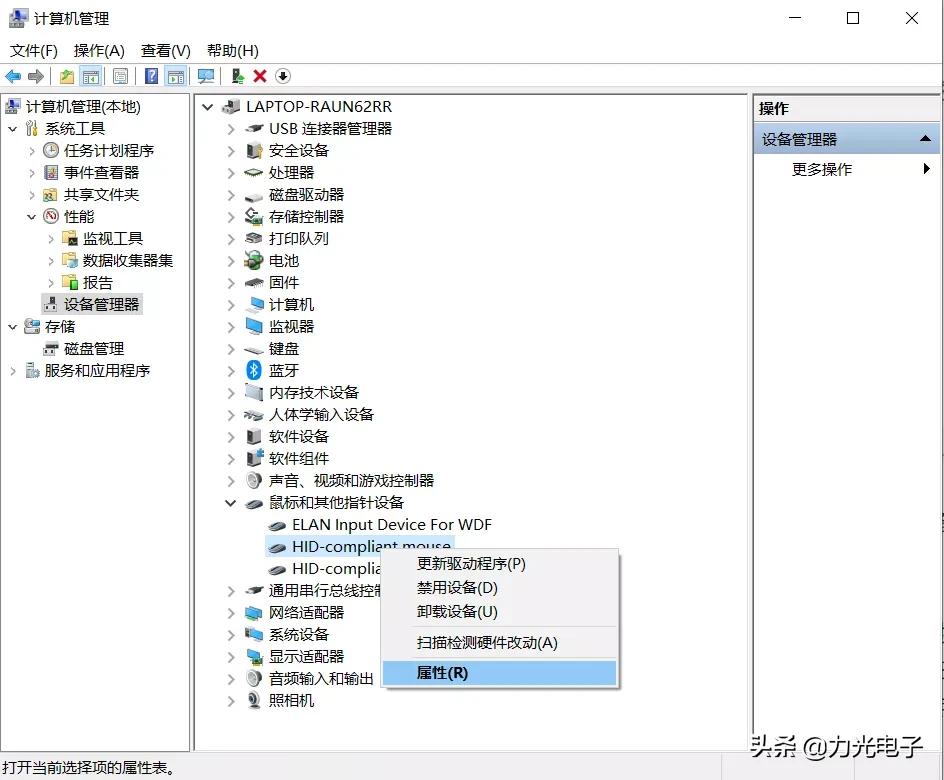The image size is (944, 780).
Task: Open the Properties toolbar icon
Action: (x=119, y=76)
